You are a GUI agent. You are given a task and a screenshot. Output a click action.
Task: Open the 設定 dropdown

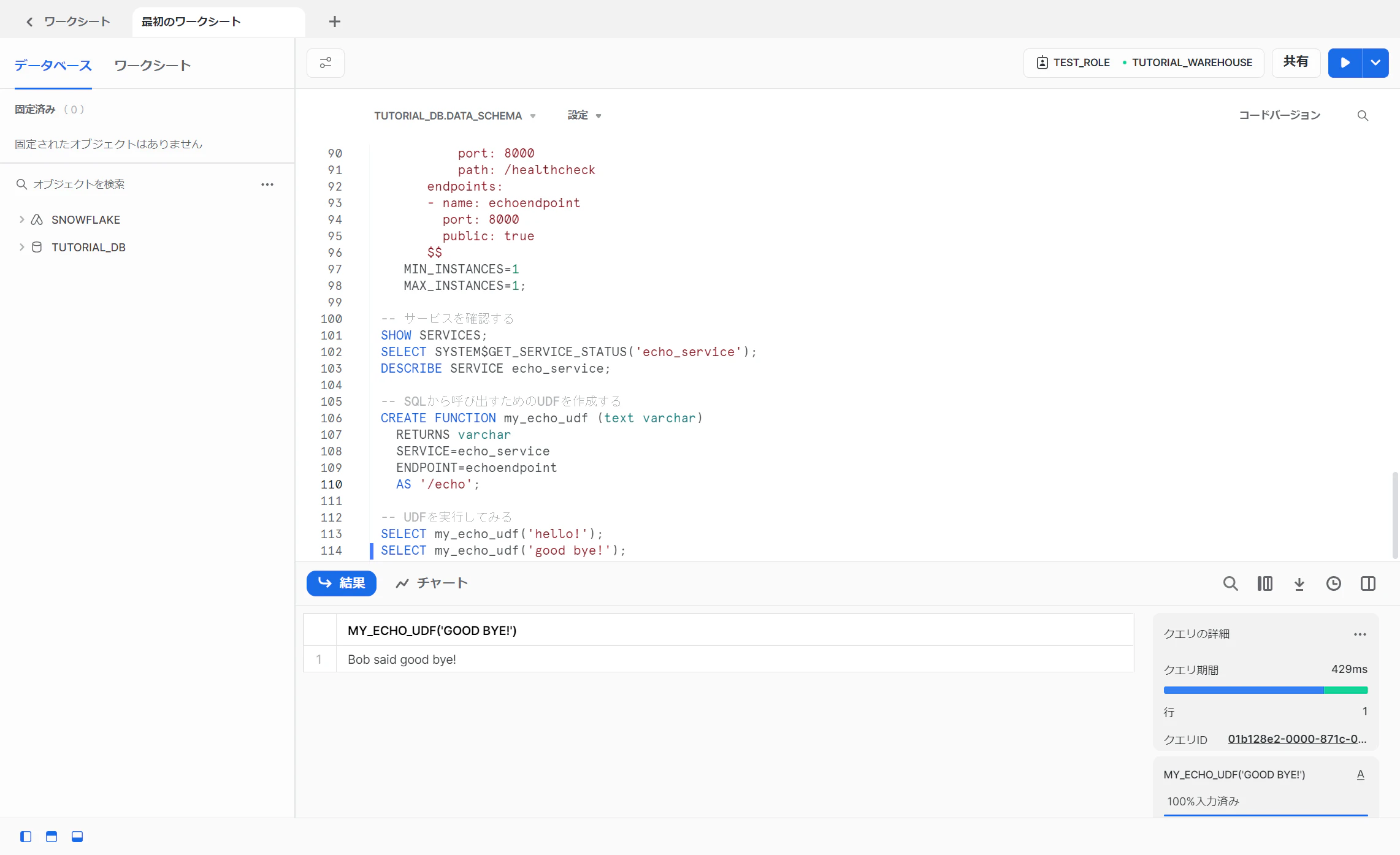click(584, 115)
